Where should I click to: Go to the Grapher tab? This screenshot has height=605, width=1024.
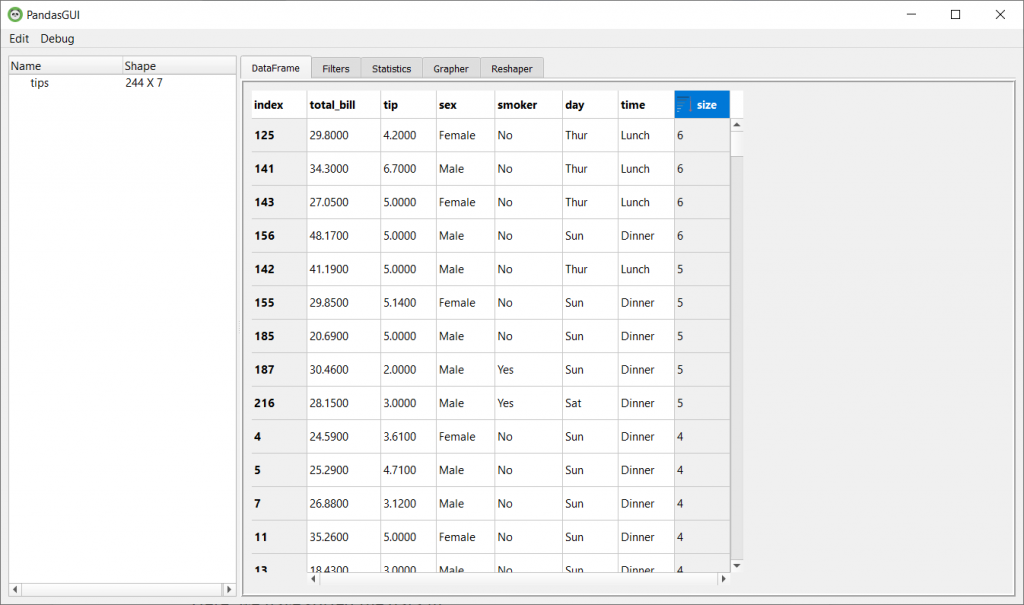coord(451,69)
